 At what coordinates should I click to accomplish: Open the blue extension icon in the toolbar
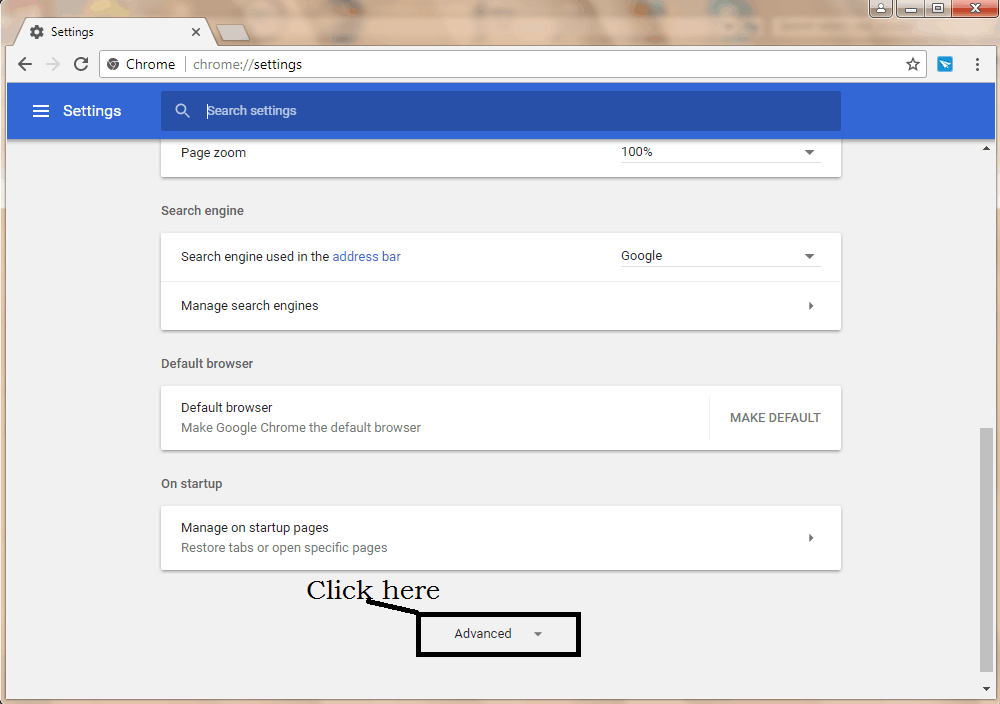tap(945, 64)
